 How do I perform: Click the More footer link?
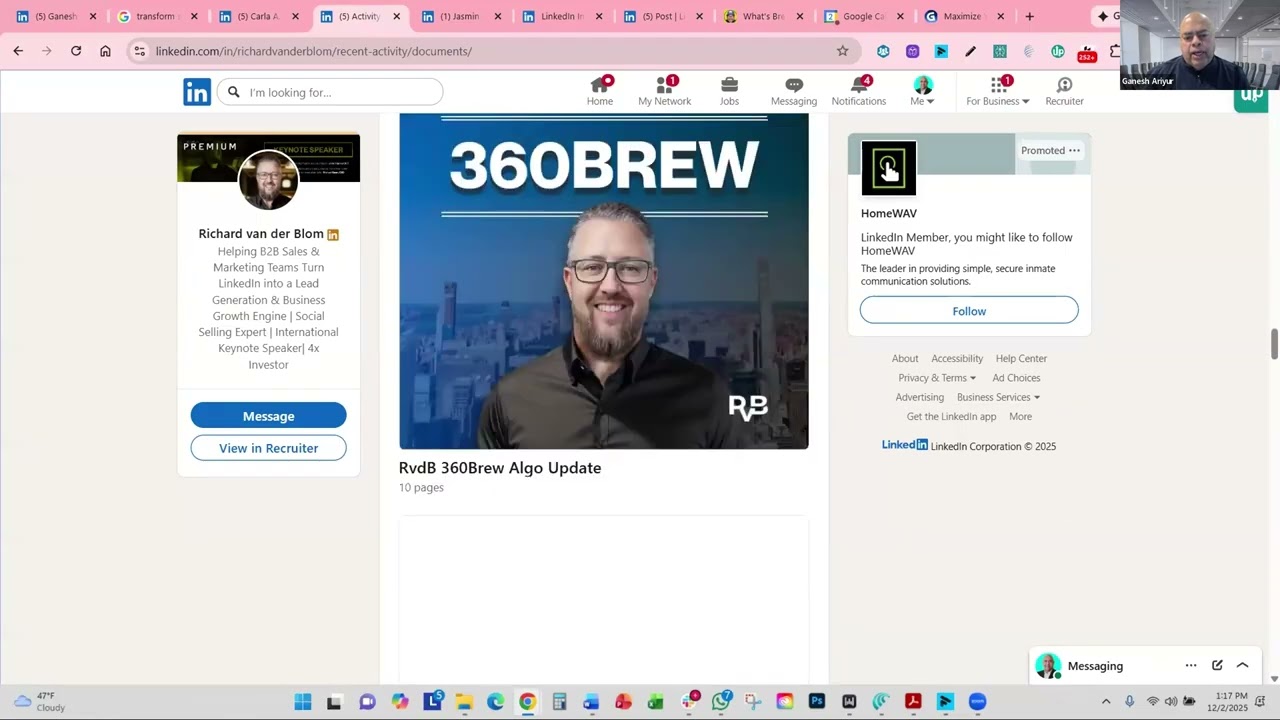point(1020,417)
